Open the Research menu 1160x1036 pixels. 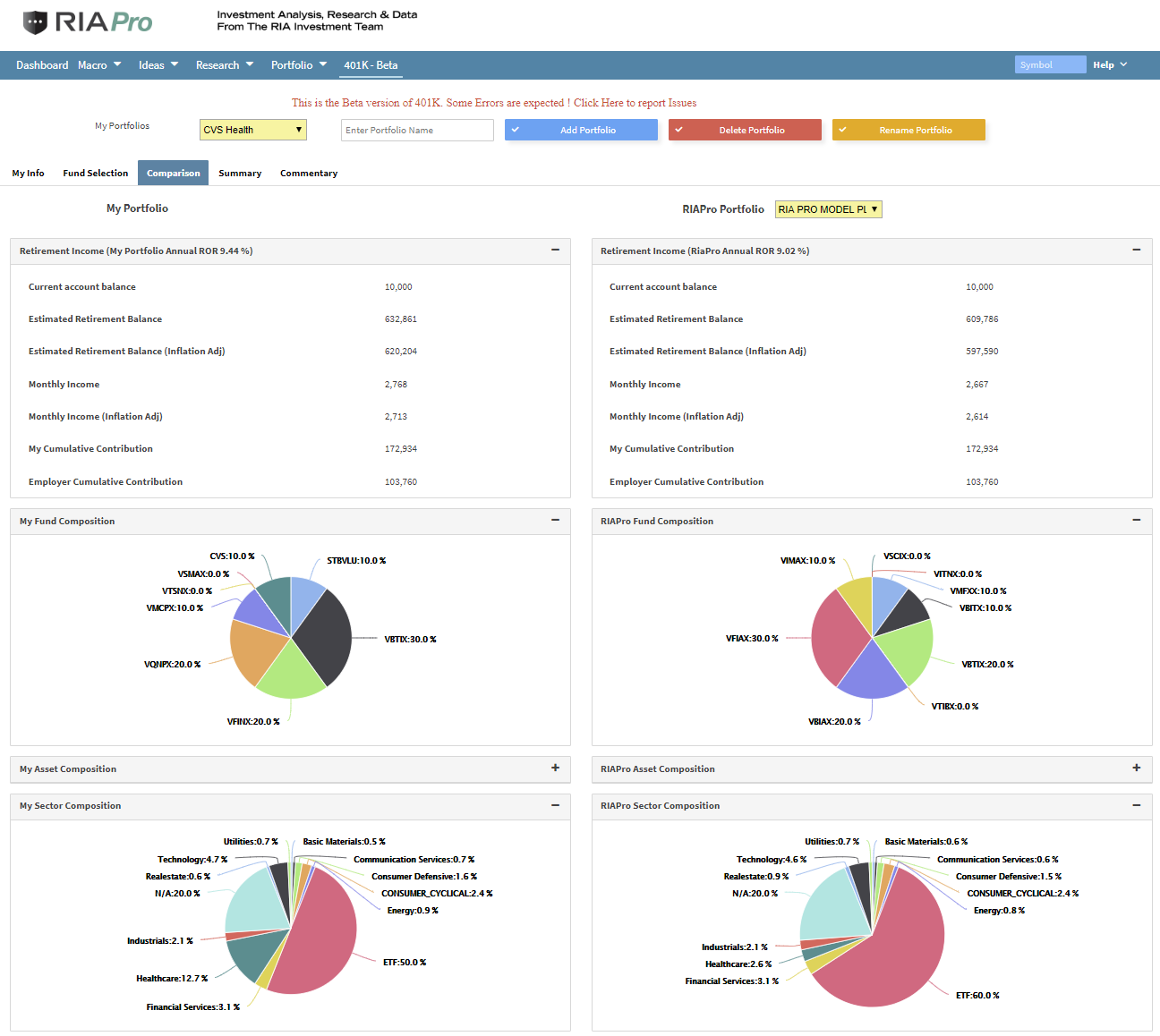(x=225, y=65)
